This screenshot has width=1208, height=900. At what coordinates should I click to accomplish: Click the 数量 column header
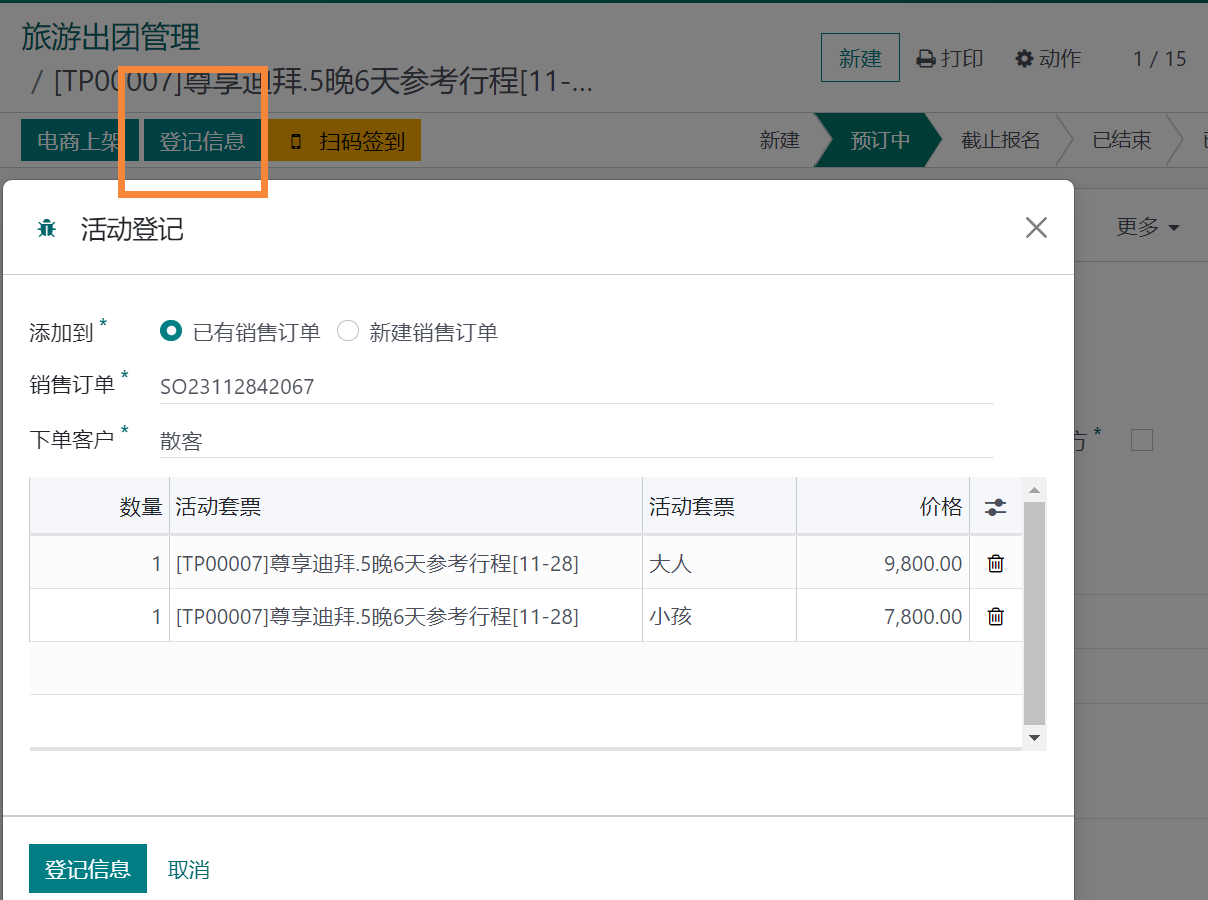click(100, 506)
